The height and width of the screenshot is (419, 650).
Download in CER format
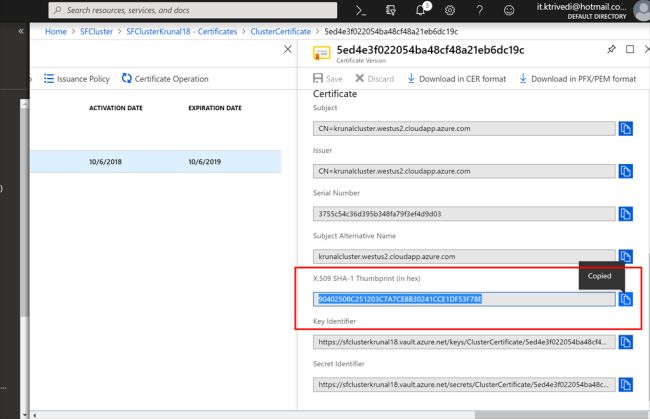(x=456, y=79)
